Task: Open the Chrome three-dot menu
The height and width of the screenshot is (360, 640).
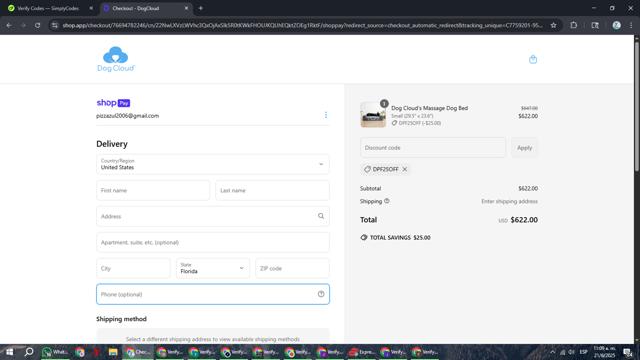Action: 631,25
